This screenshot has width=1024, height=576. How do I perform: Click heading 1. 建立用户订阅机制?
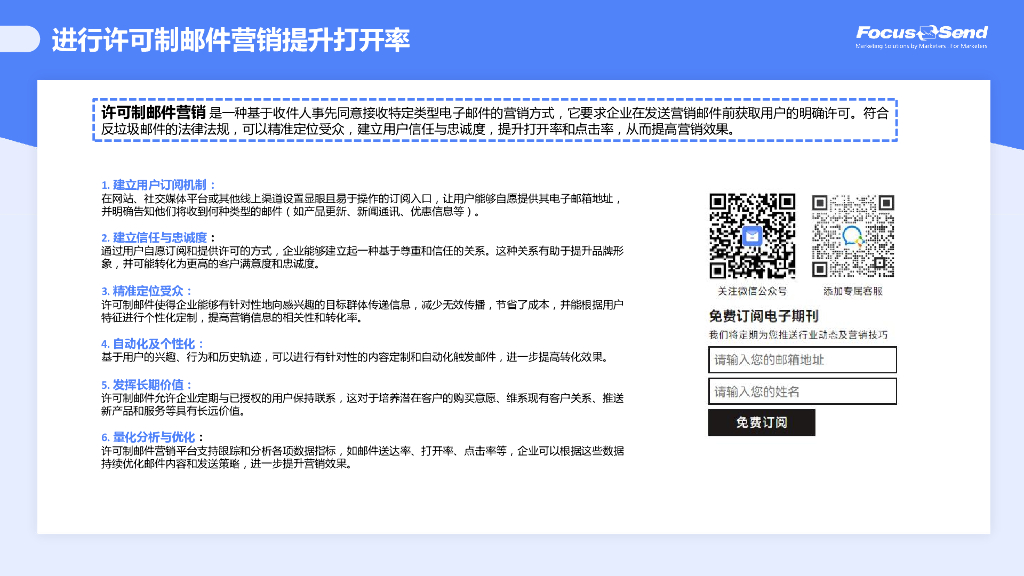tap(158, 185)
